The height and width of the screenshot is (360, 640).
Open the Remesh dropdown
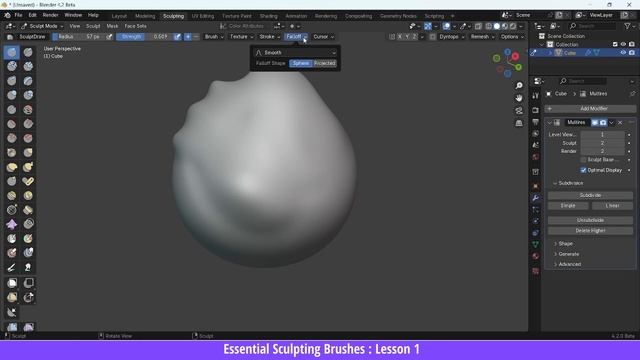482,37
